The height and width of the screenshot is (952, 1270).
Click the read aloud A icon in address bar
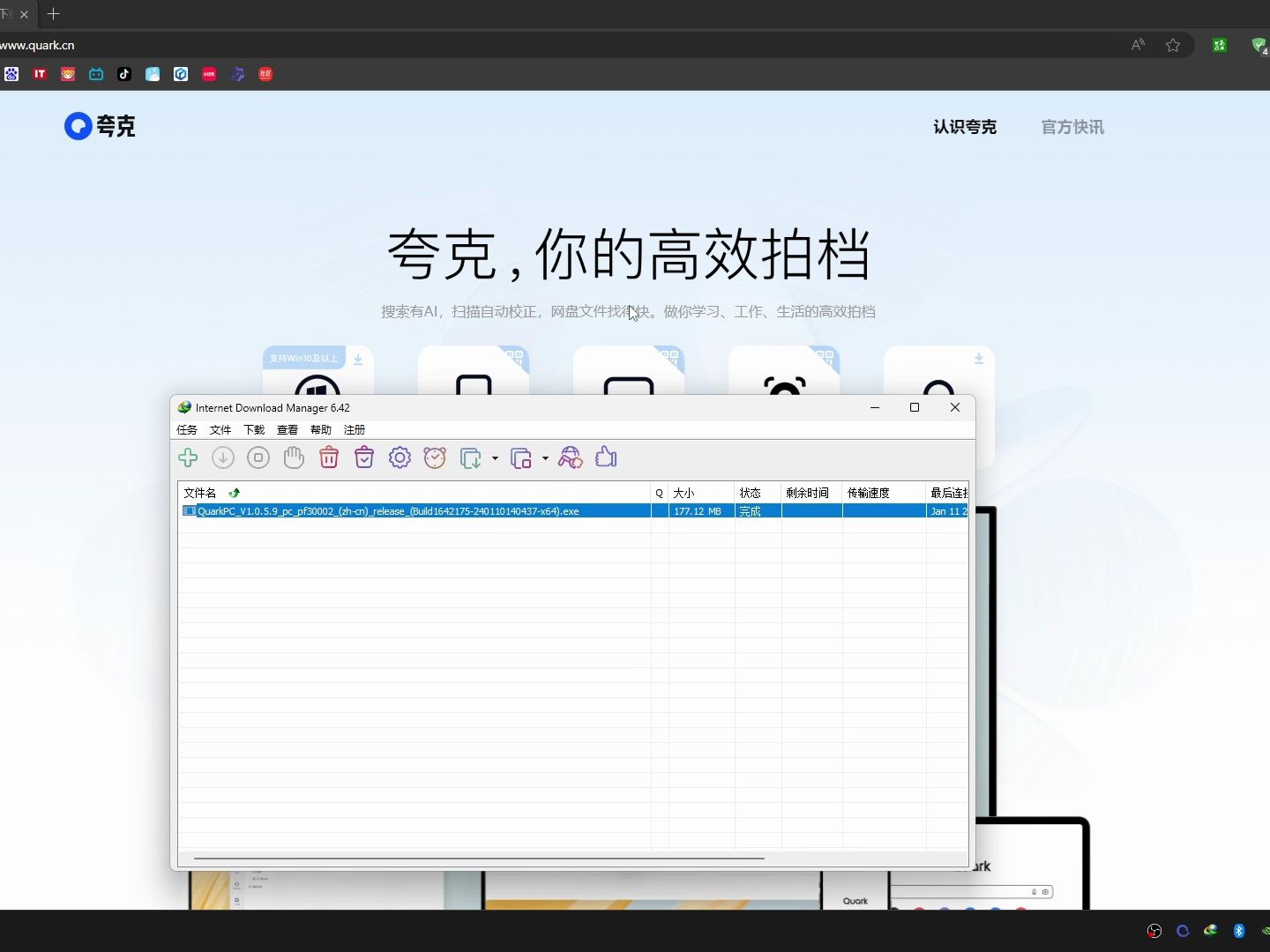tap(1138, 45)
